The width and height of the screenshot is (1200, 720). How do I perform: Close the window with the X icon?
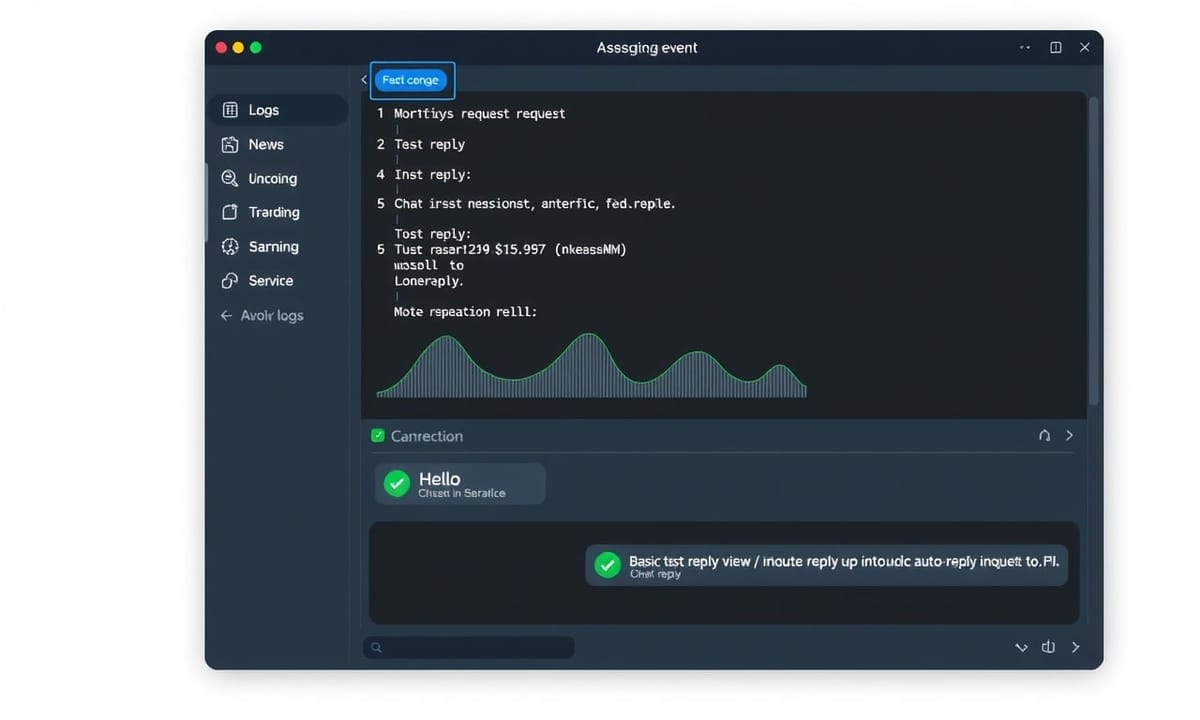tap(1085, 47)
